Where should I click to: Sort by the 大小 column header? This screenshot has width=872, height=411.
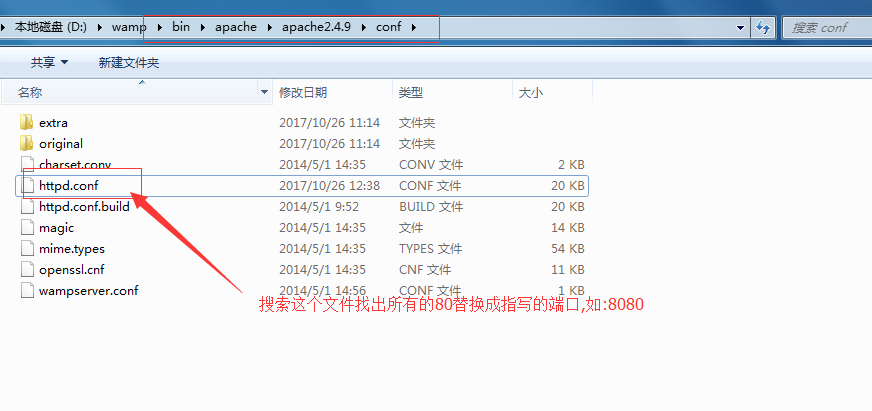coord(552,93)
